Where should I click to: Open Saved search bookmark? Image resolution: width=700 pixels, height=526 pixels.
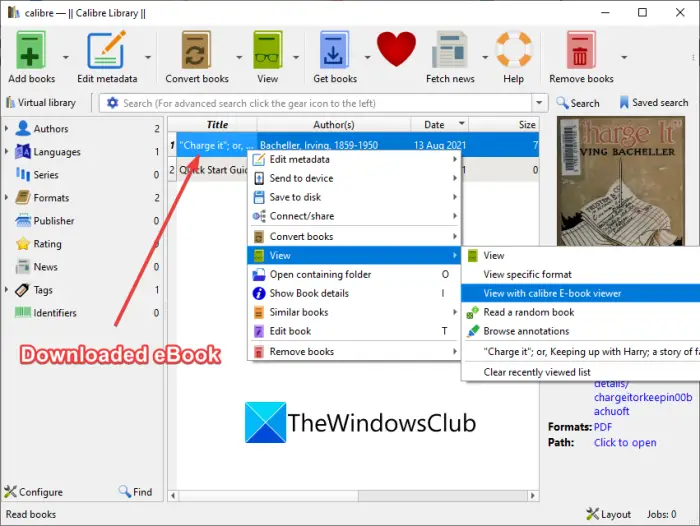click(x=654, y=103)
